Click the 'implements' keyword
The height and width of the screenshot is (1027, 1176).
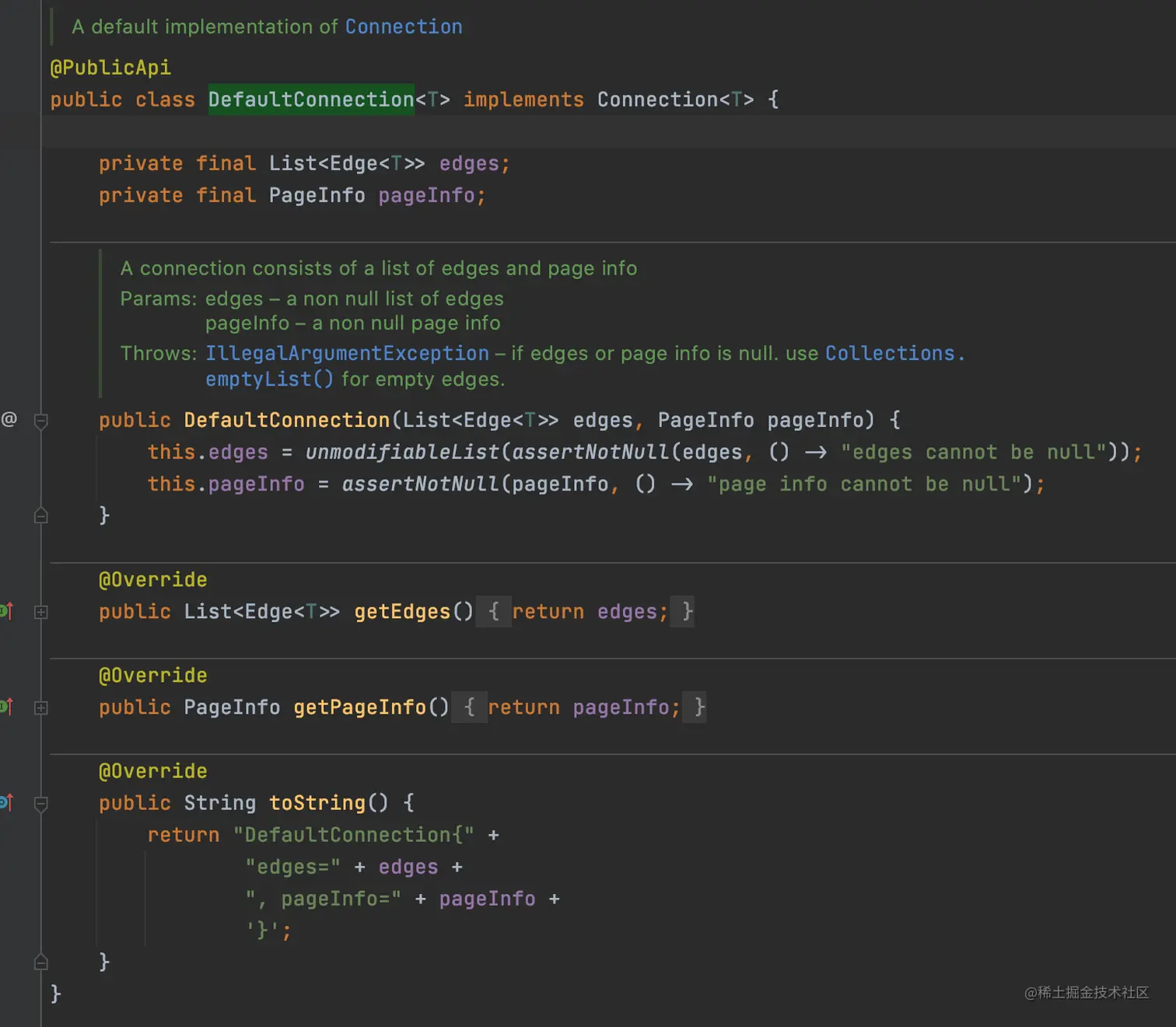click(523, 100)
